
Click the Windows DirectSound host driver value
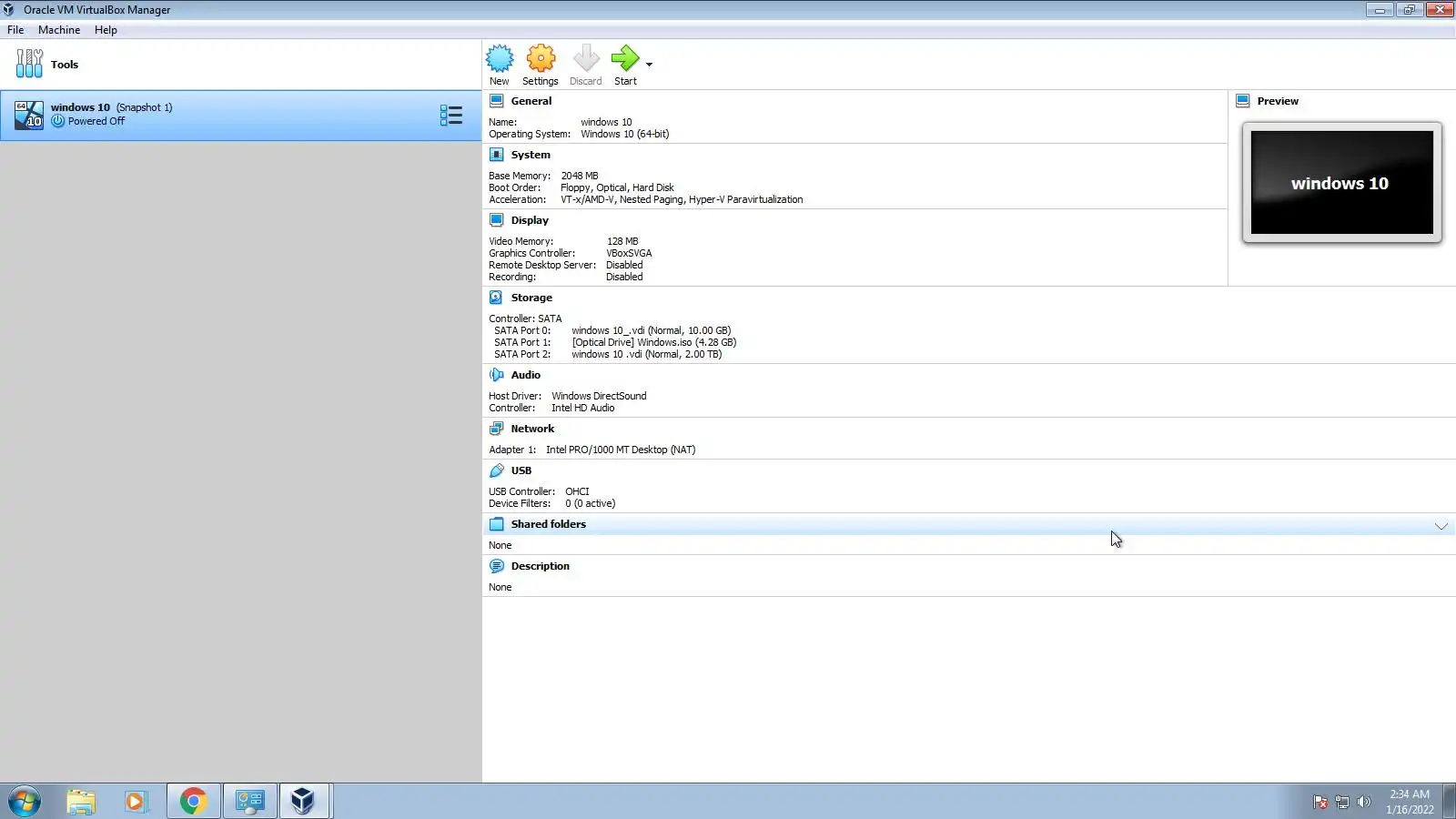click(x=599, y=396)
